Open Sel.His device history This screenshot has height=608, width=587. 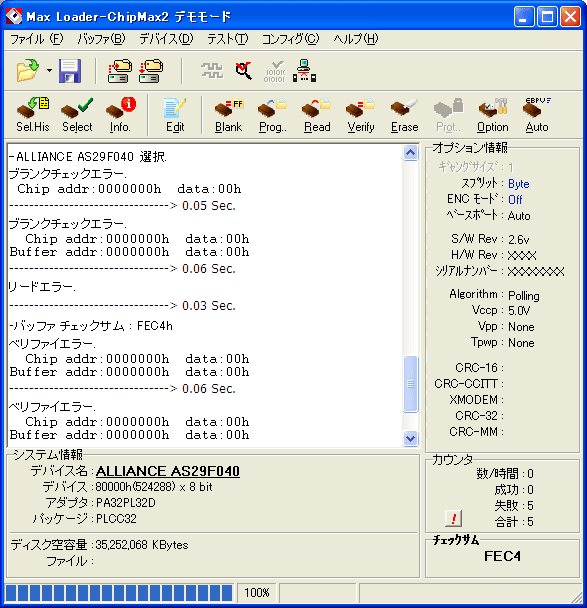(x=33, y=115)
